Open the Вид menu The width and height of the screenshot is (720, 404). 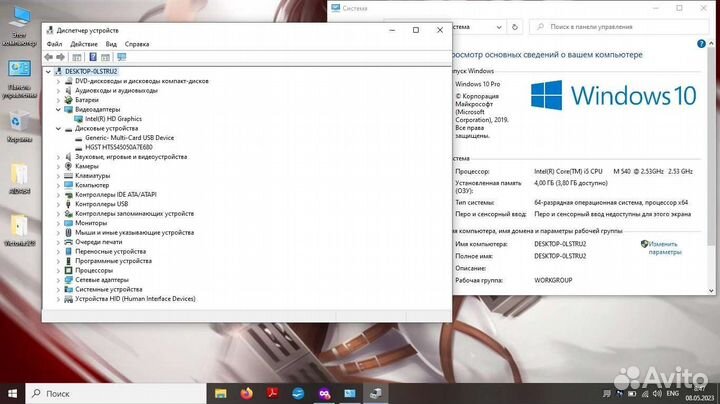[111, 44]
